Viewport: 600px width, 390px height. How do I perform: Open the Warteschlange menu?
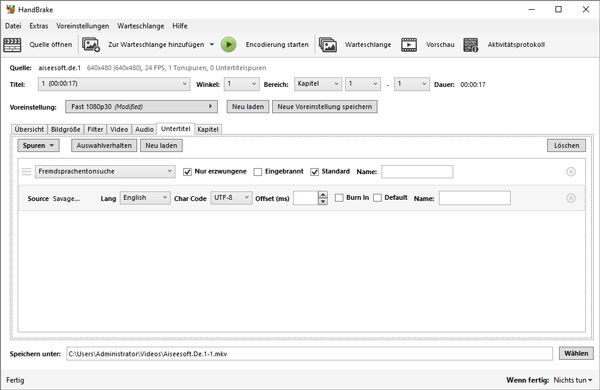pyautogui.click(x=141, y=26)
